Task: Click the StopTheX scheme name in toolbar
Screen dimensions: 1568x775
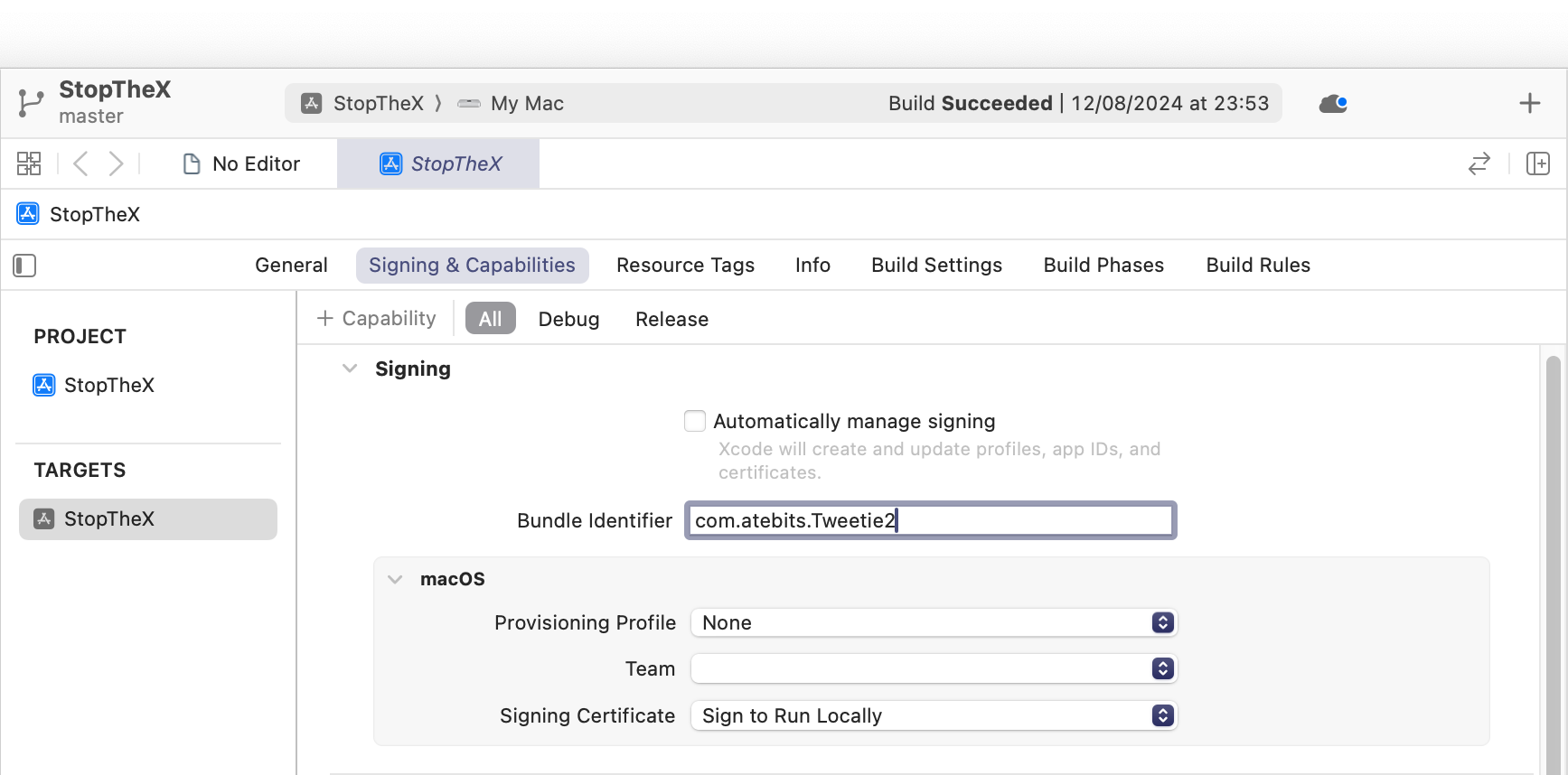Action: pyautogui.click(x=378, y=103)
